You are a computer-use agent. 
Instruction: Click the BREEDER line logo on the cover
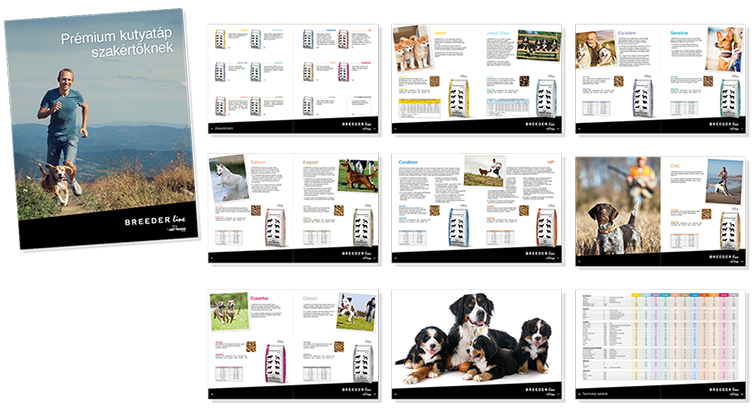click(x=155, y=221)
